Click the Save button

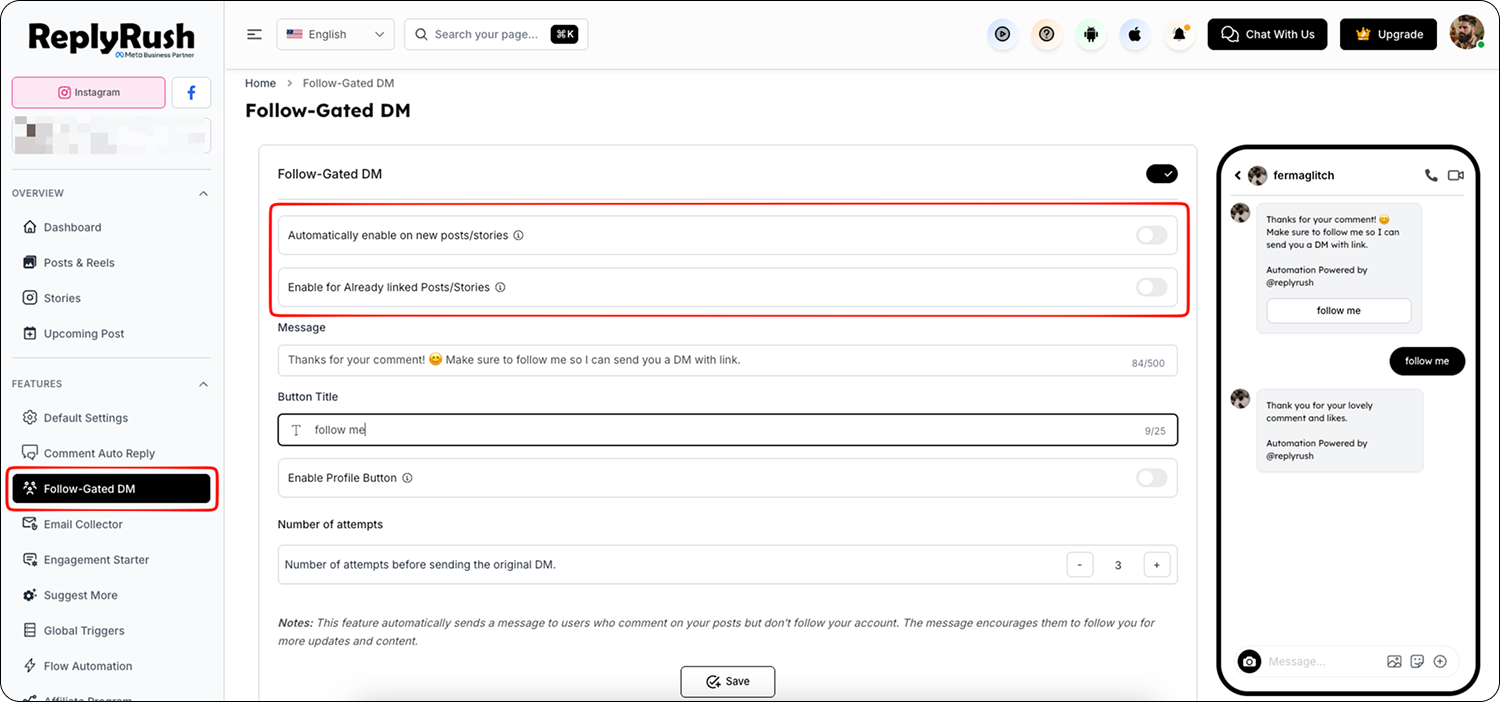728,681
